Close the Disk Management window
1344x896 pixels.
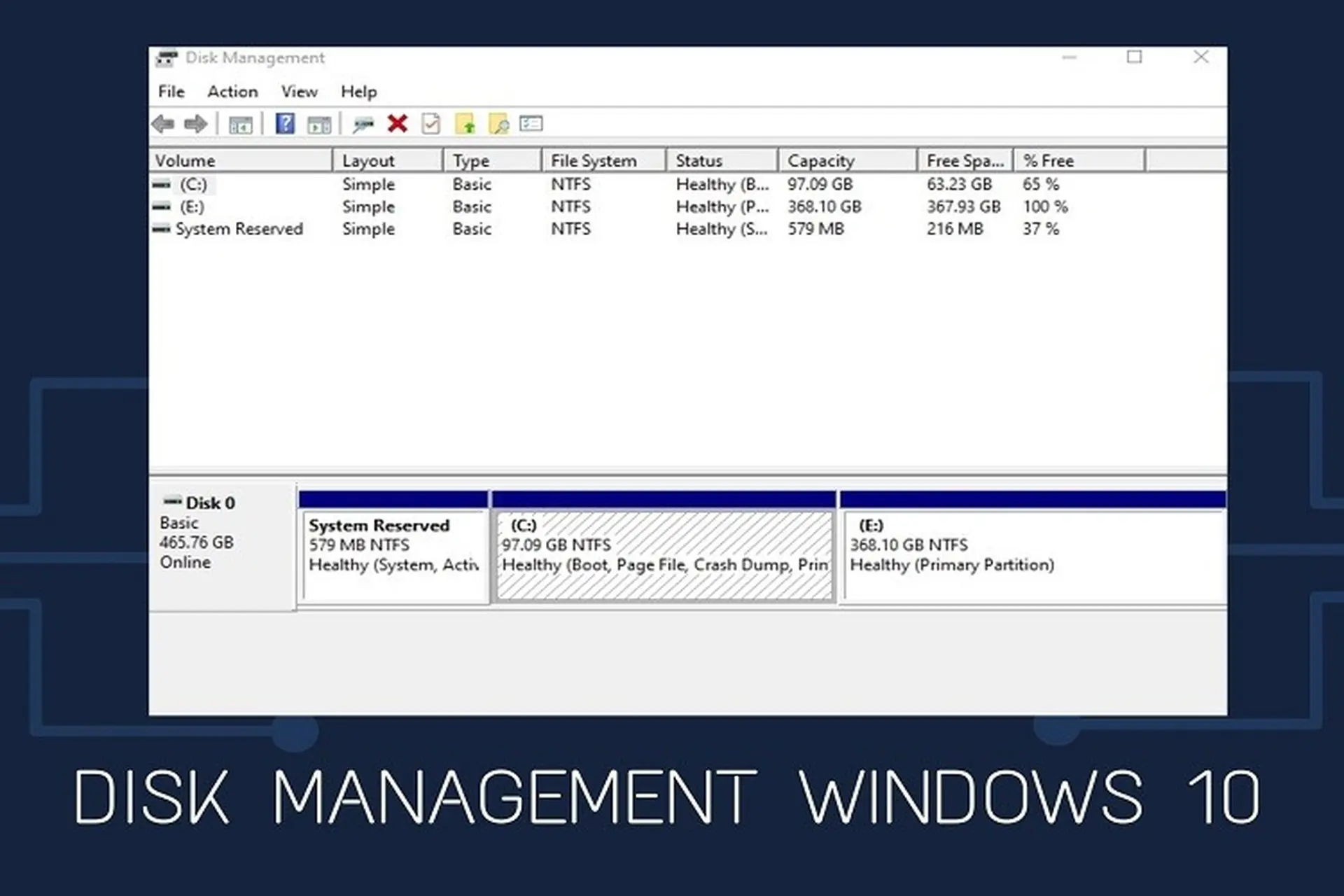[x=1201, y=57]
